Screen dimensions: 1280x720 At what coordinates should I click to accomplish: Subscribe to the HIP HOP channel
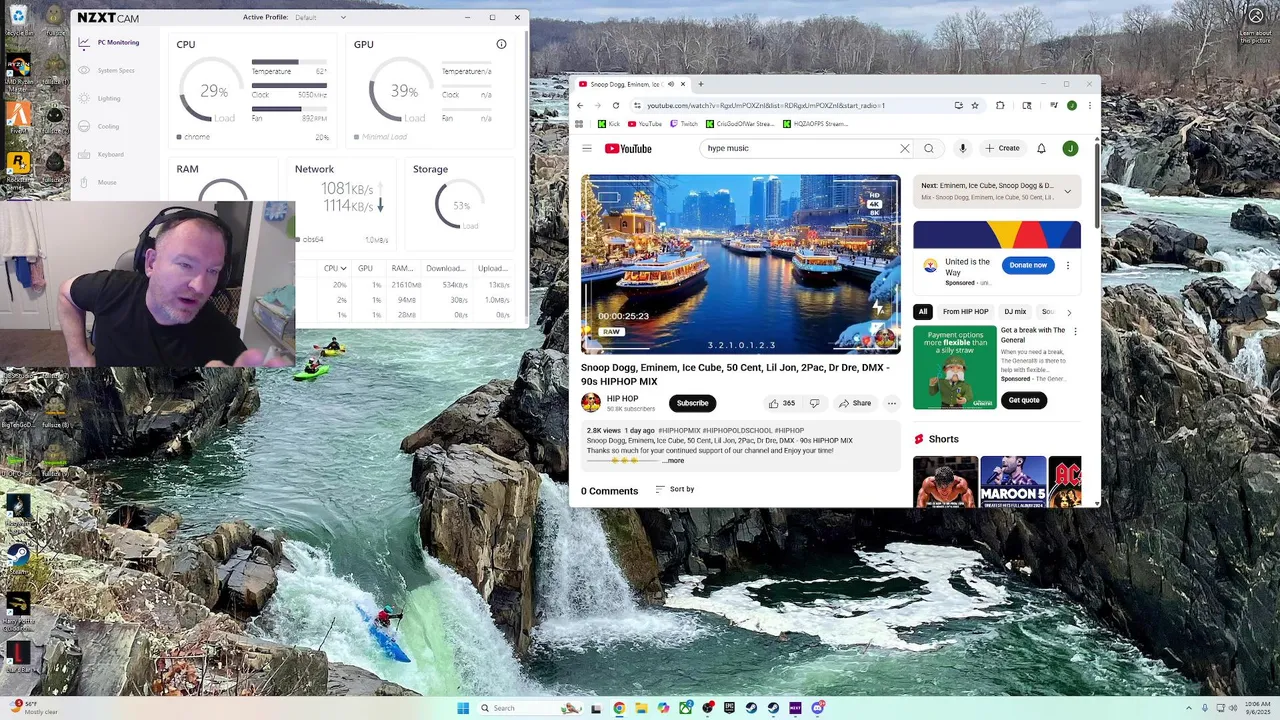click(x=692, y=403)
